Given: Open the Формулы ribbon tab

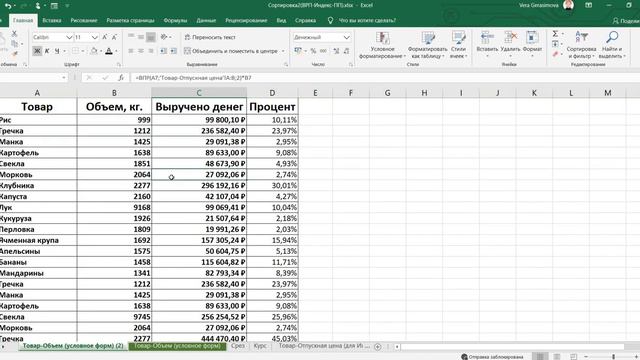Looking at the screenshot, I should pyautogui.click(x=175, y=20).
